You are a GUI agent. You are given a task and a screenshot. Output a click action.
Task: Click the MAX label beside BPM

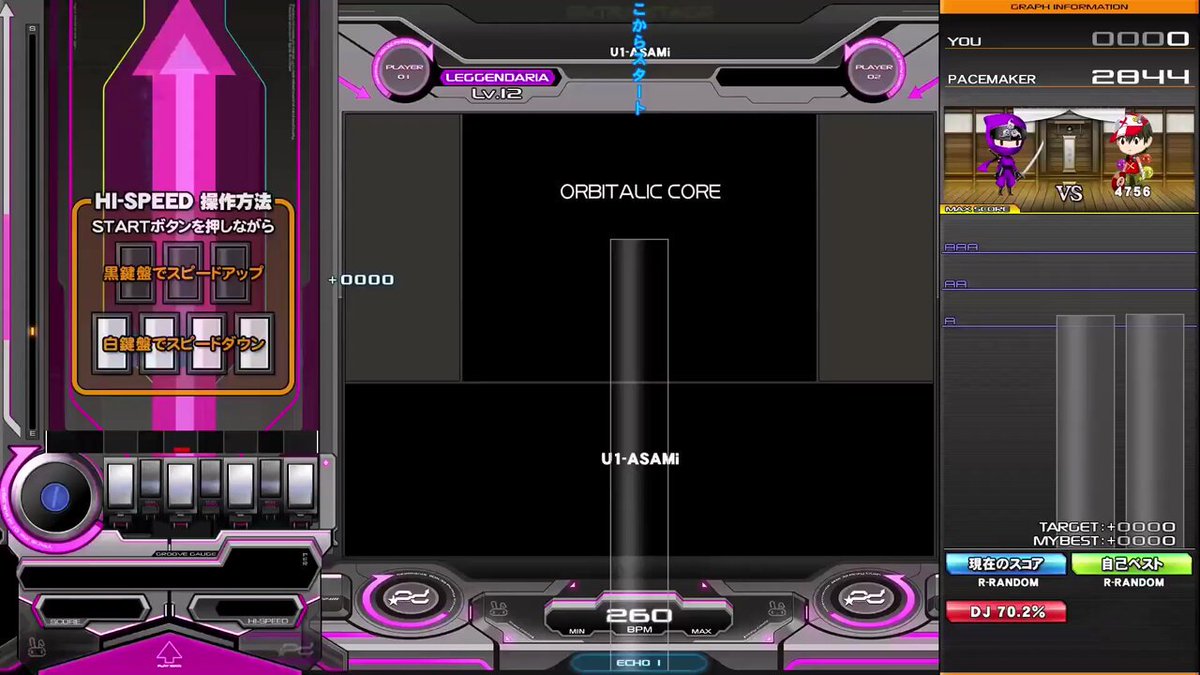pyautogui.click(x=702, y=632)
